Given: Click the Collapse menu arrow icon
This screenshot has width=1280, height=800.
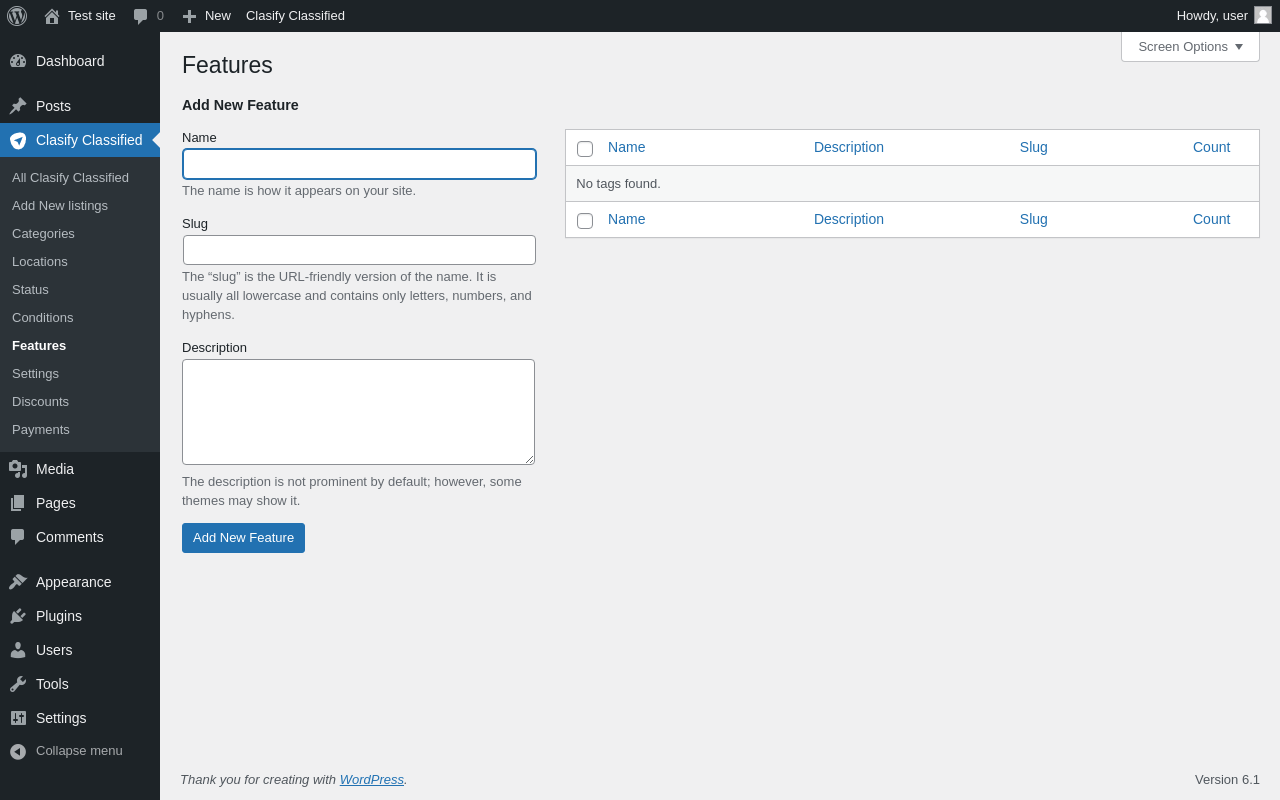Looking at the screenshot, I should pyautogui.click(x=18, y=751).
